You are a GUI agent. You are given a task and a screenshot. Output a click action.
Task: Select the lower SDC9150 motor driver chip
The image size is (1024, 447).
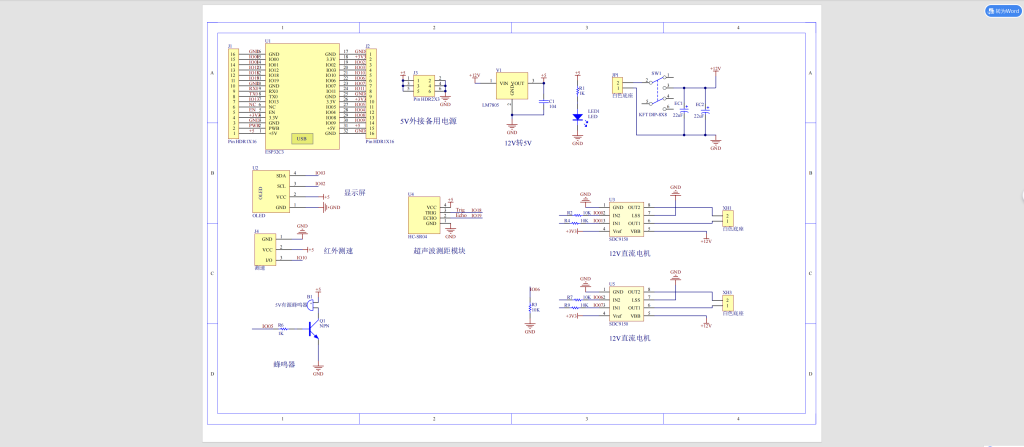[626, 303]
